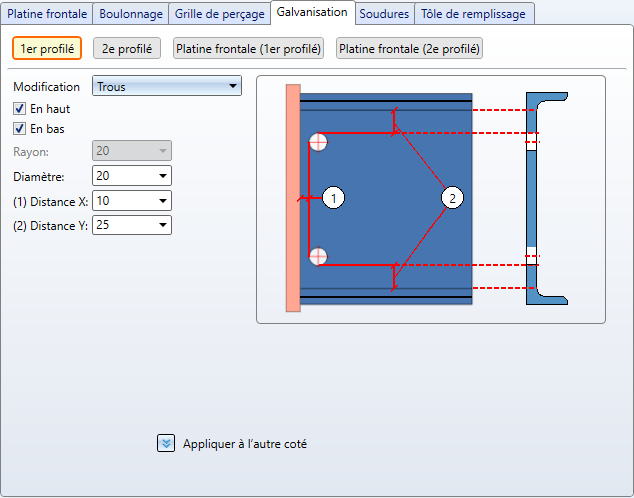The width and height of the screenshot is (634, 498).
Task: Click the marker 1 circle in diagram
Action: [334, 198]
